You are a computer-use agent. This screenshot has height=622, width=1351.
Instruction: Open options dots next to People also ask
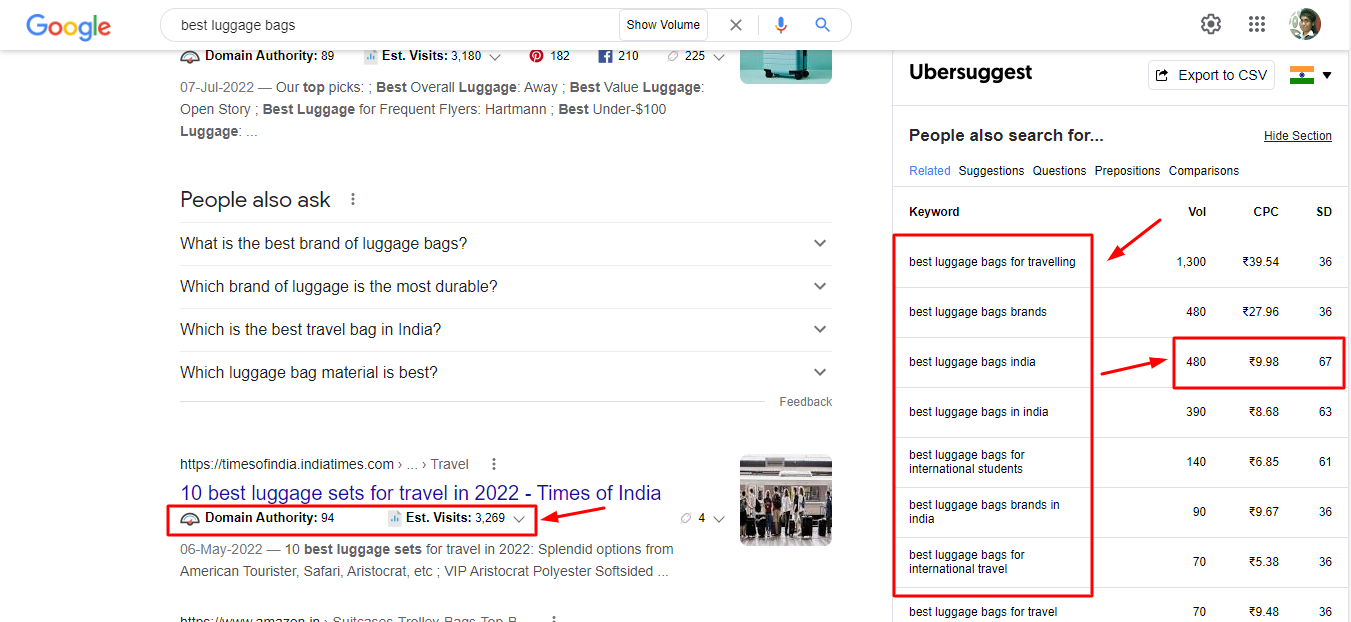coord(353,200)
